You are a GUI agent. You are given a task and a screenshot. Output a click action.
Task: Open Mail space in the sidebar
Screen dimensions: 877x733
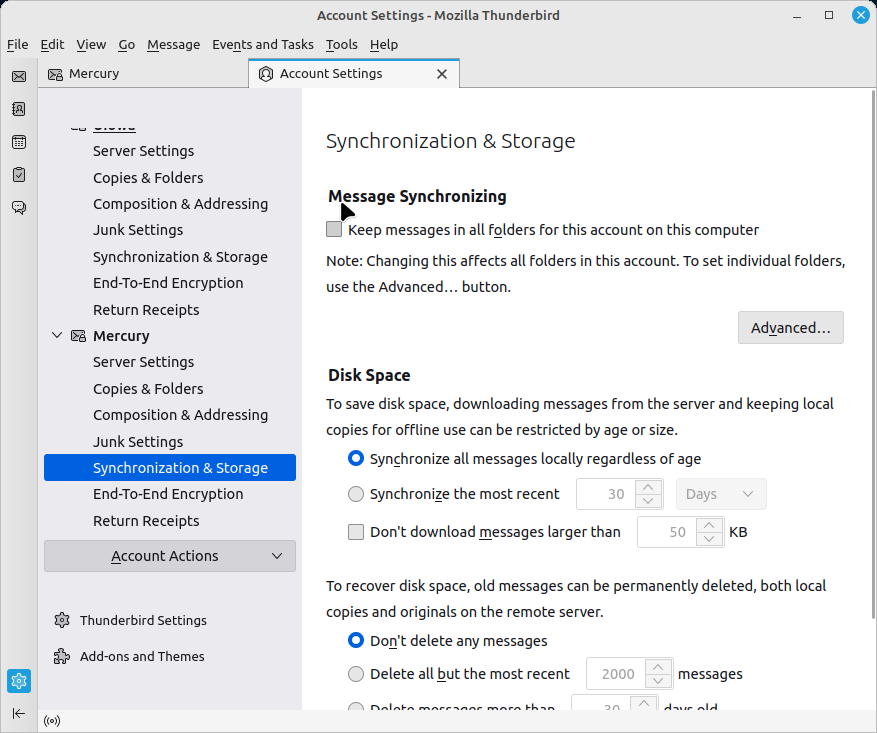(x=18, y=76)
